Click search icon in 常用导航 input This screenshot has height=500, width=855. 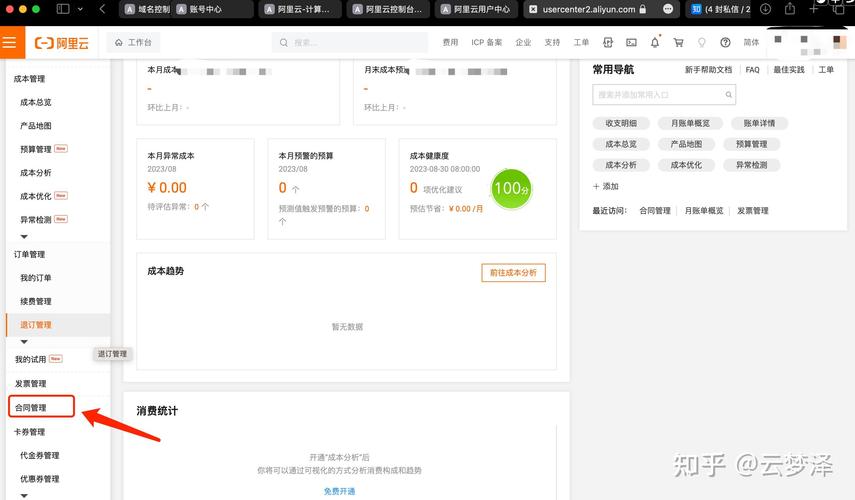click(728, 95)
